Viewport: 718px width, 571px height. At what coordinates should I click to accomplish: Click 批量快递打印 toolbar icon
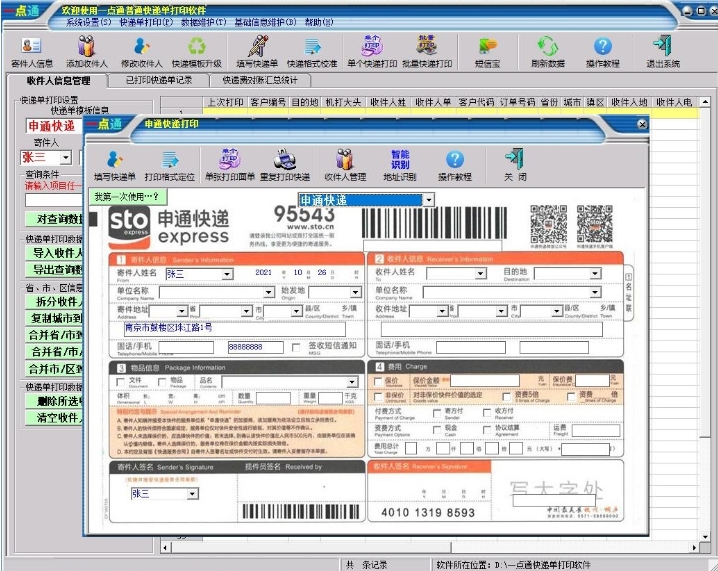(x=427, y=52)
